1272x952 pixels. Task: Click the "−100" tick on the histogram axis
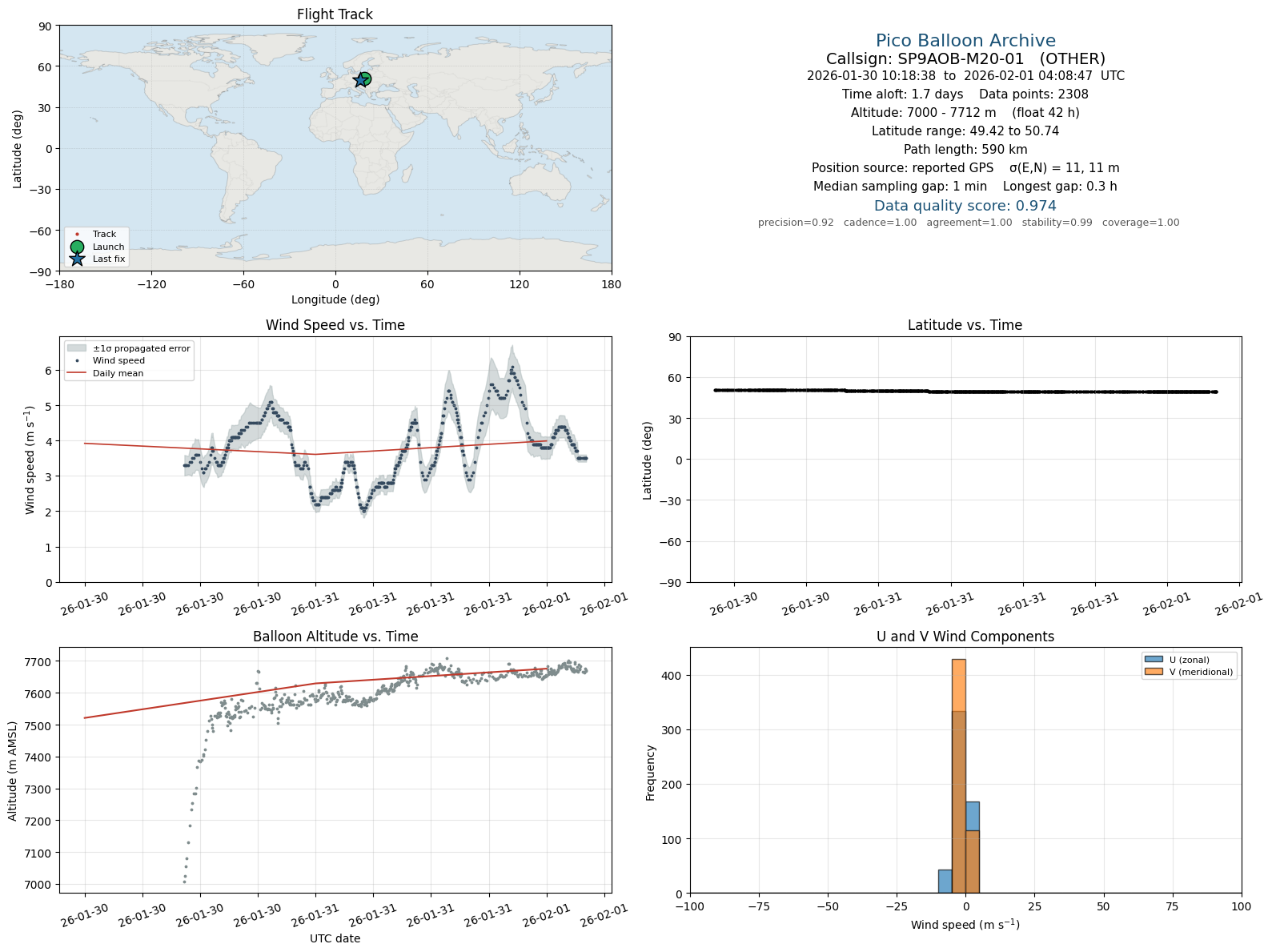click(x=690, y=906)
